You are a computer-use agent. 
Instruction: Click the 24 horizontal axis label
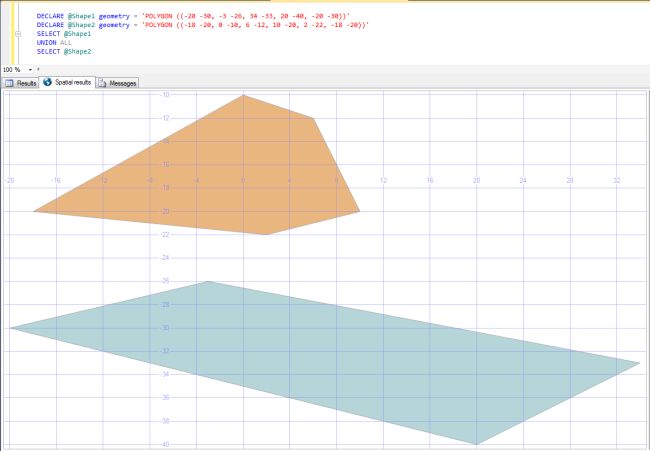(523, 180)
